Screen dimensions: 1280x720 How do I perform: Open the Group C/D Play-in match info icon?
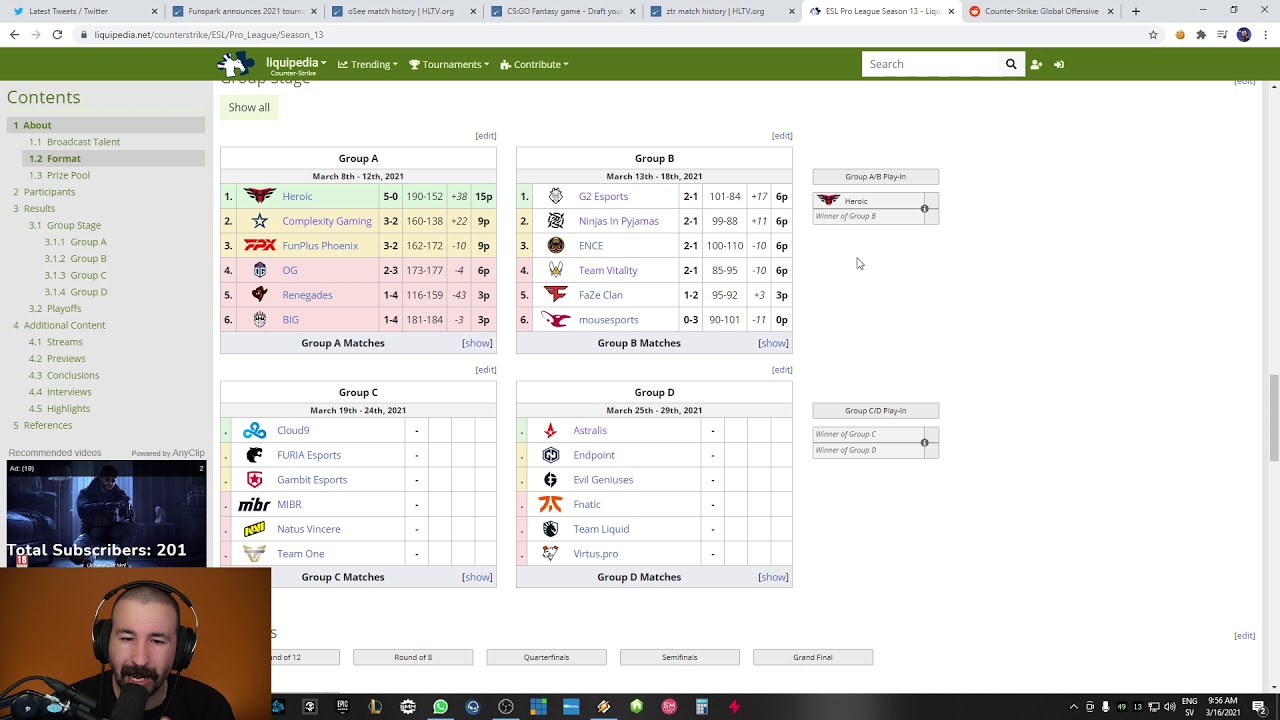[925, 442]
